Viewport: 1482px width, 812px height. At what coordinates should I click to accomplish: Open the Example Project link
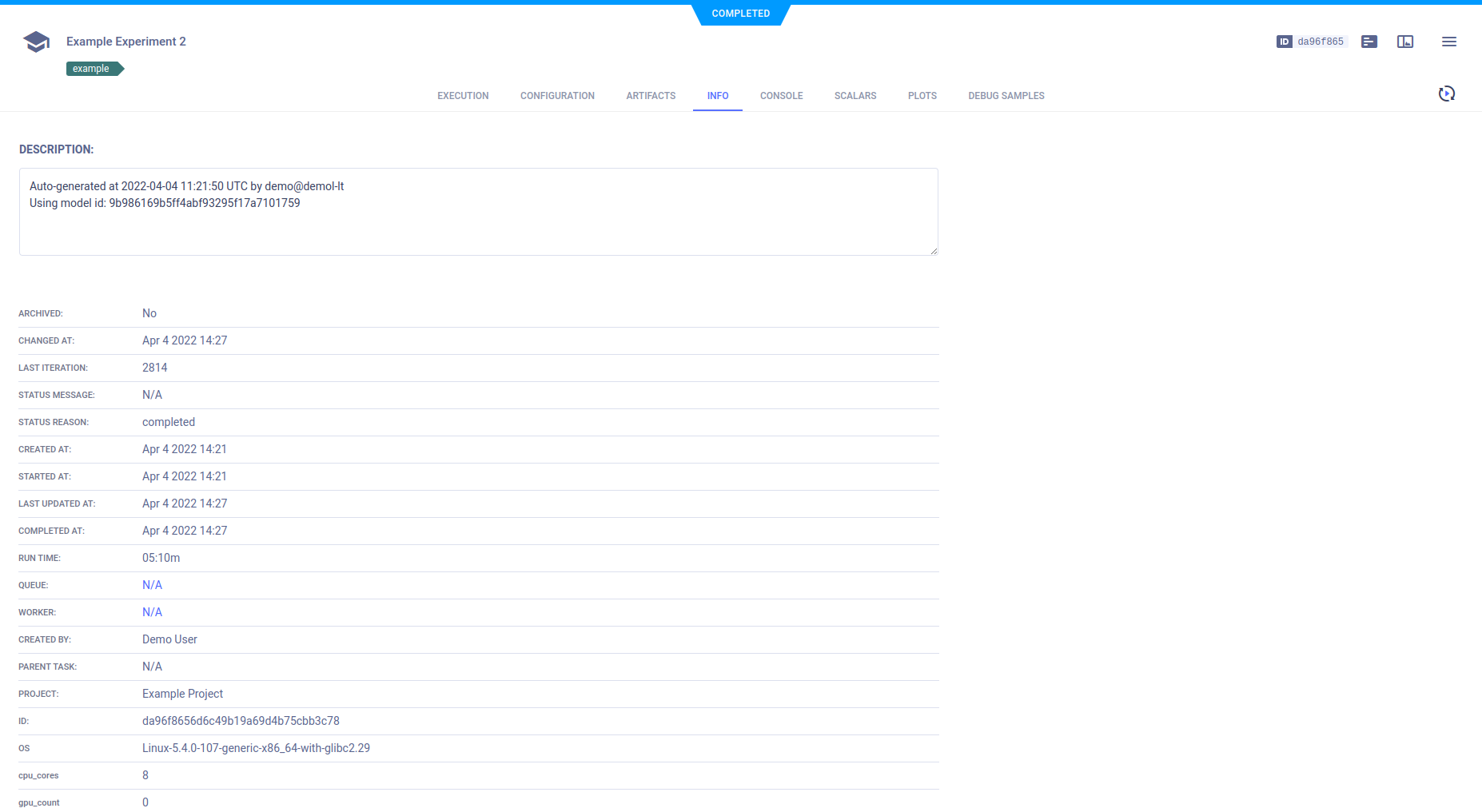tap(182, 694)
